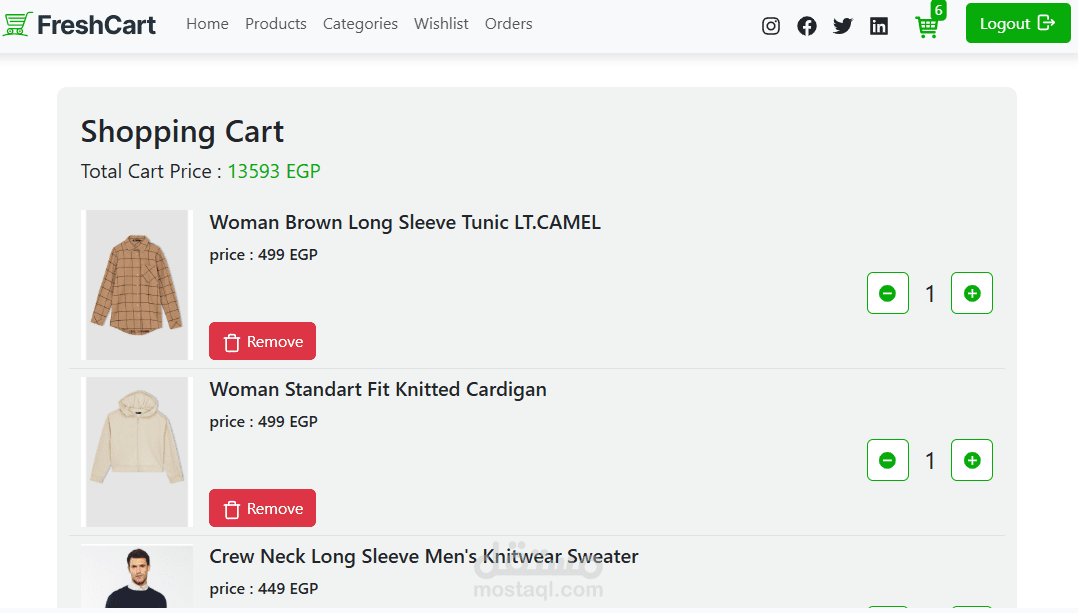Open the Facebook social icon
Image resolution: width=1078 pixels, height=613 pixels.
click(x=806, y=26)
